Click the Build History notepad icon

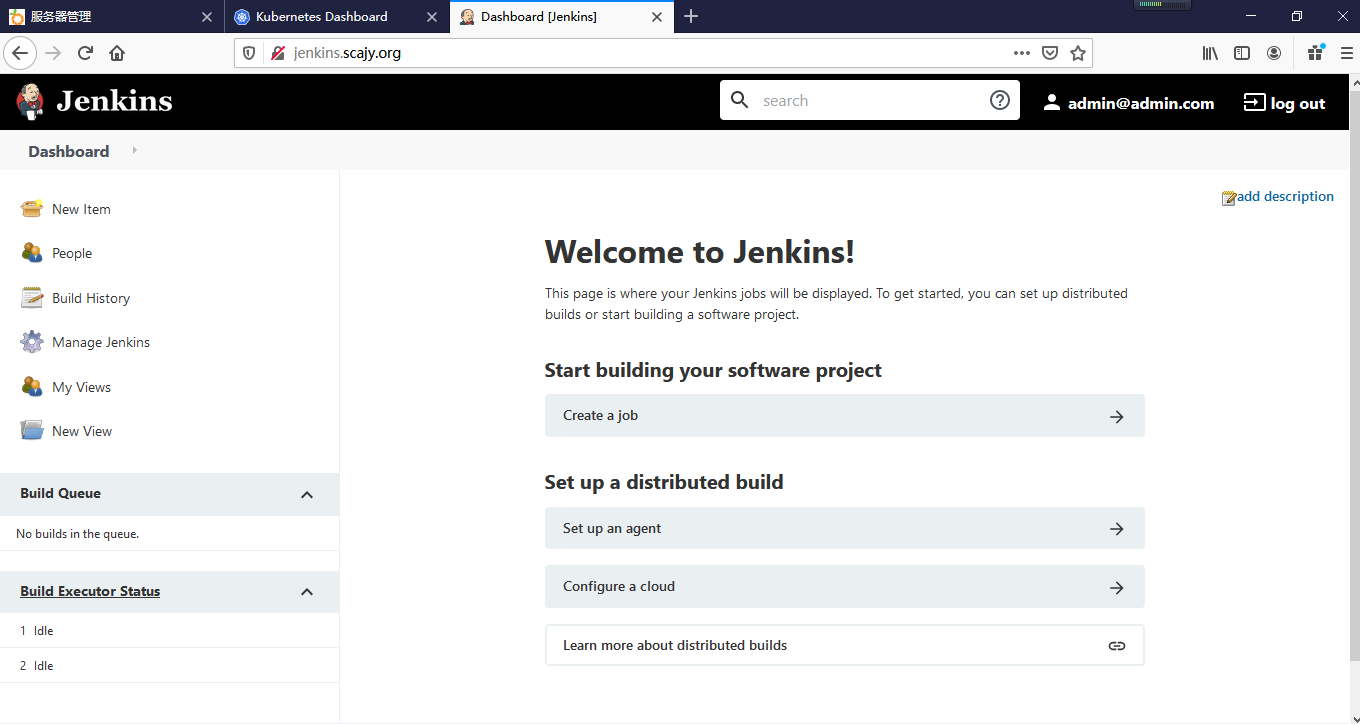click(32, 297)
